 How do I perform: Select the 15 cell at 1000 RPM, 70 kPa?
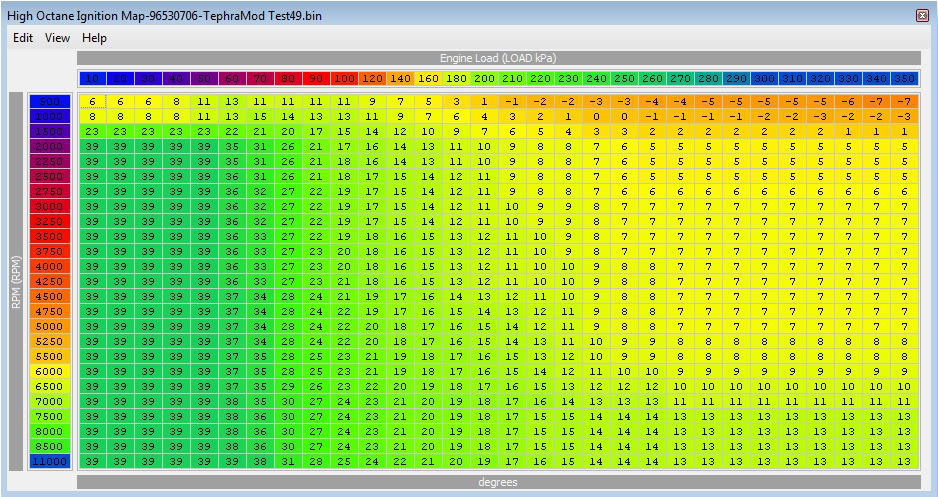click(x=260, y=116)
